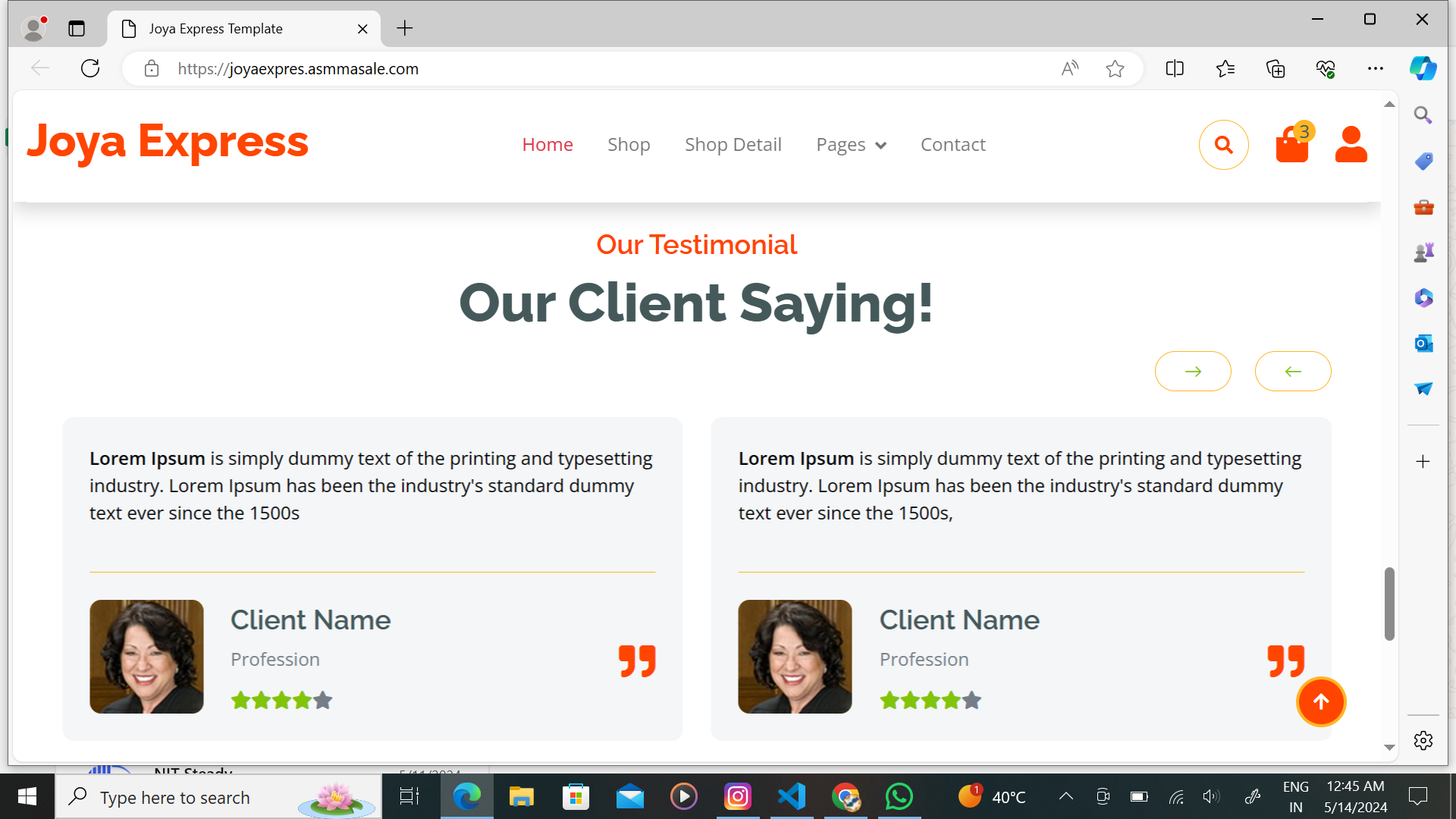The image size is (1456, 819).
Task: Open the Shop Detail page link
Action: click(x=733, y=145)
